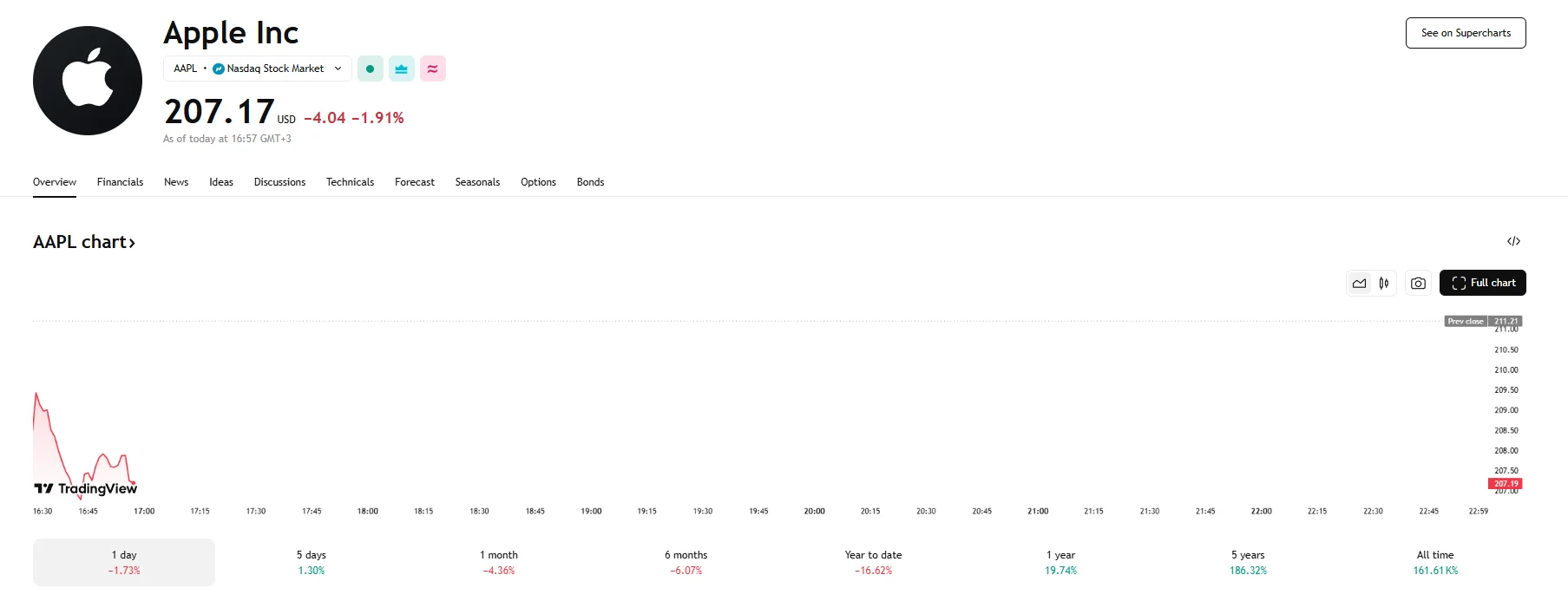Open the Technicals tab
The width and height of the screenshot is (1568, 601).
point(350,182)
